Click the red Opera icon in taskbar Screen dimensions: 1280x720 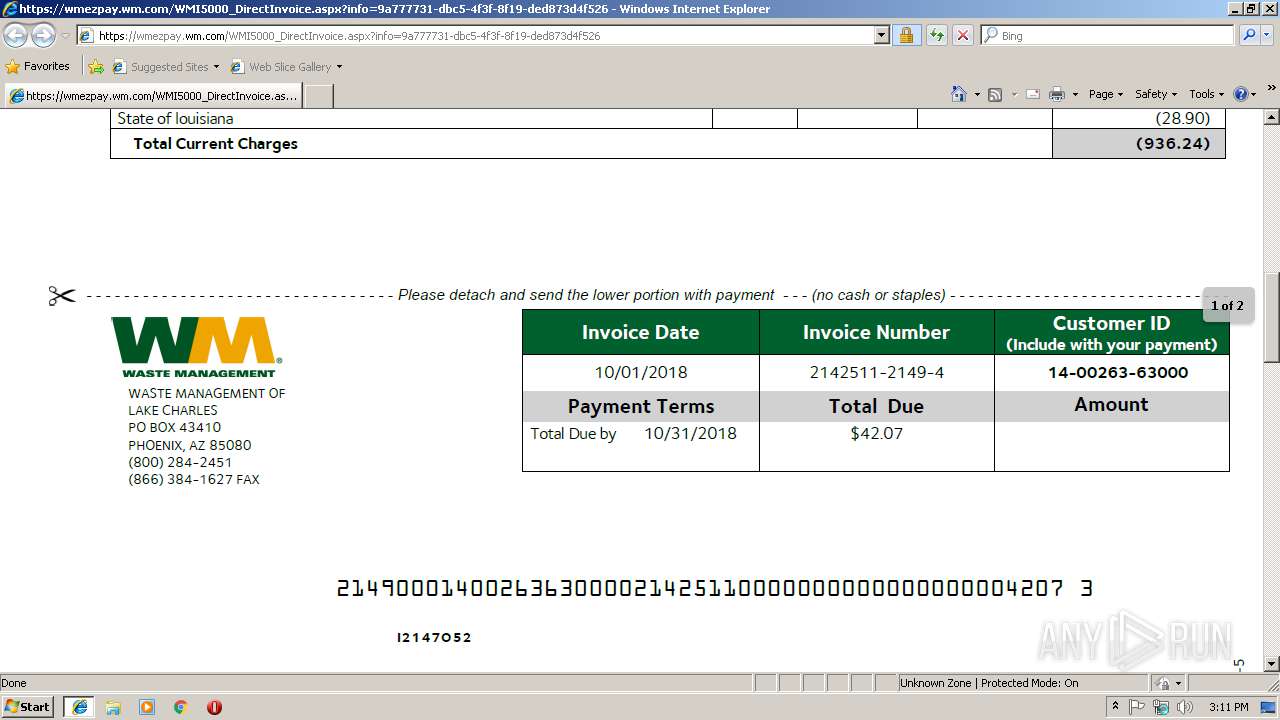pyautogui.click(x=214, y=707)
